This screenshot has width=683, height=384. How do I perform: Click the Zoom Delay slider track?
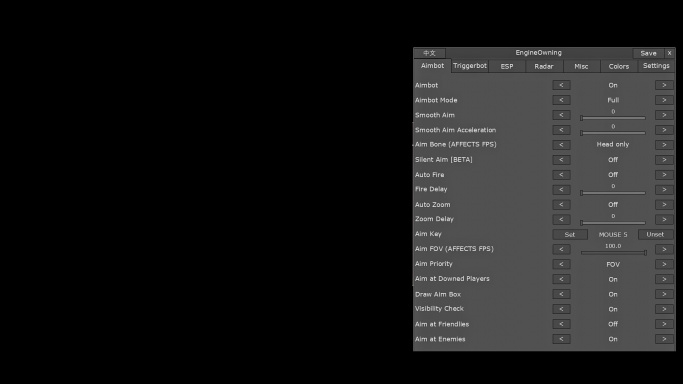pos(613,222)
